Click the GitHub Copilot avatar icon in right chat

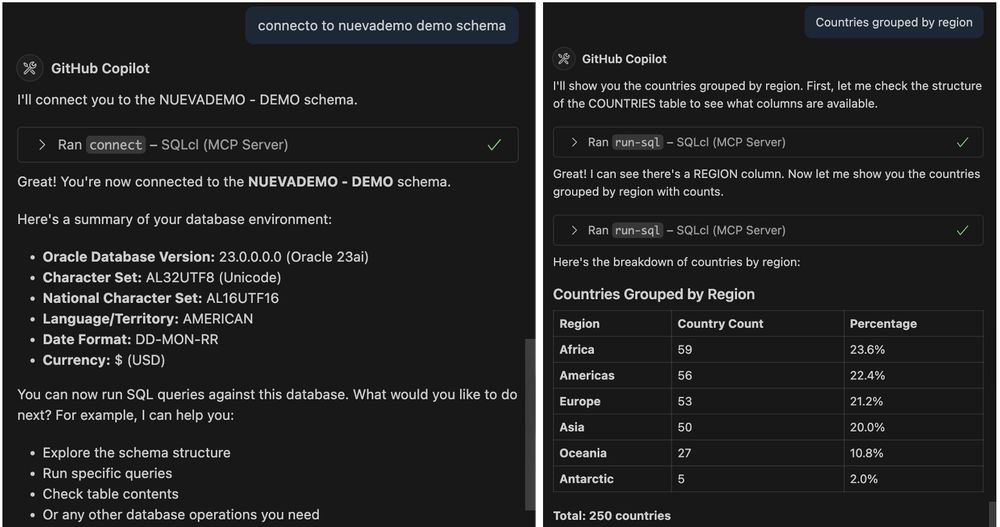564,59
